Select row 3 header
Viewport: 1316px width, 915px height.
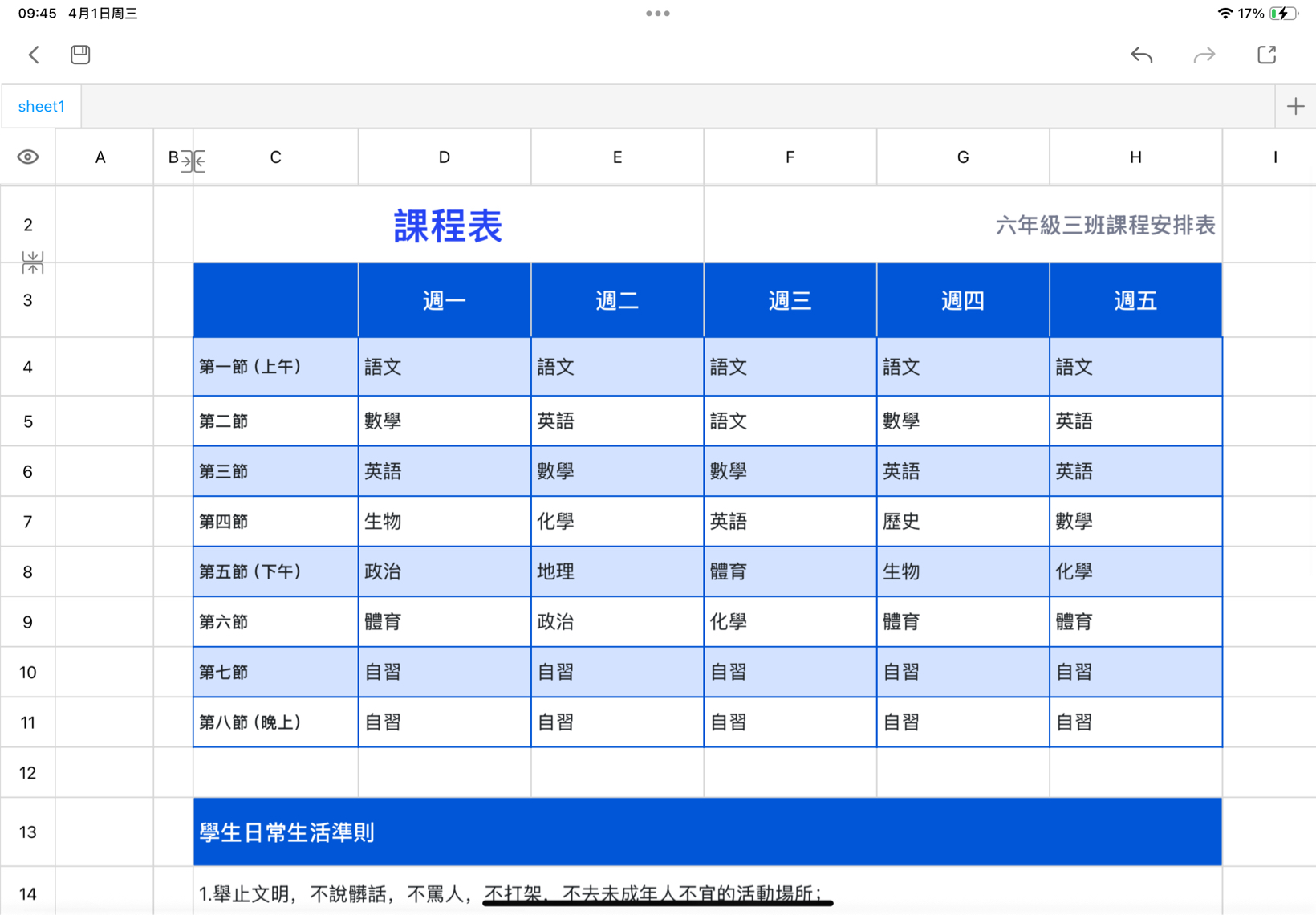point(28,300)
